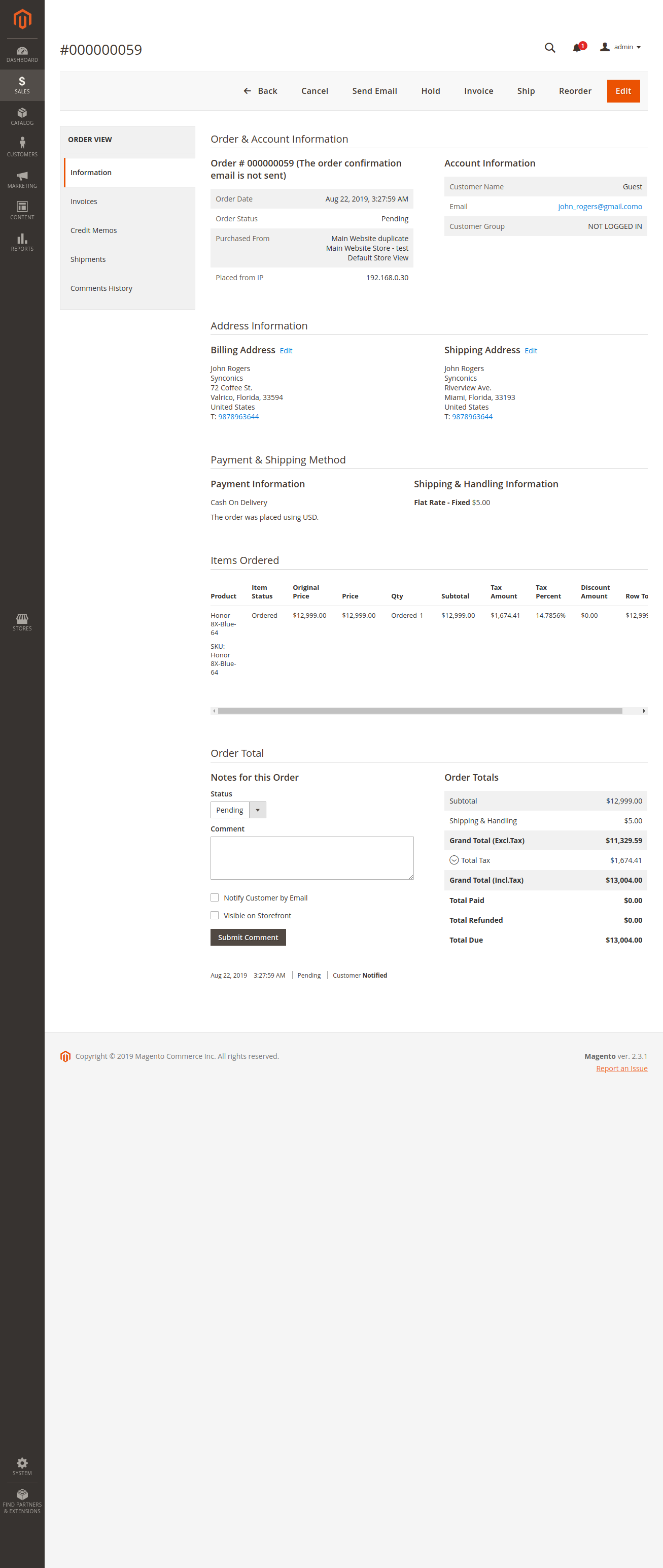Expand the admin account menu
The image size is (663, 1568).
(x=620, y=48)
